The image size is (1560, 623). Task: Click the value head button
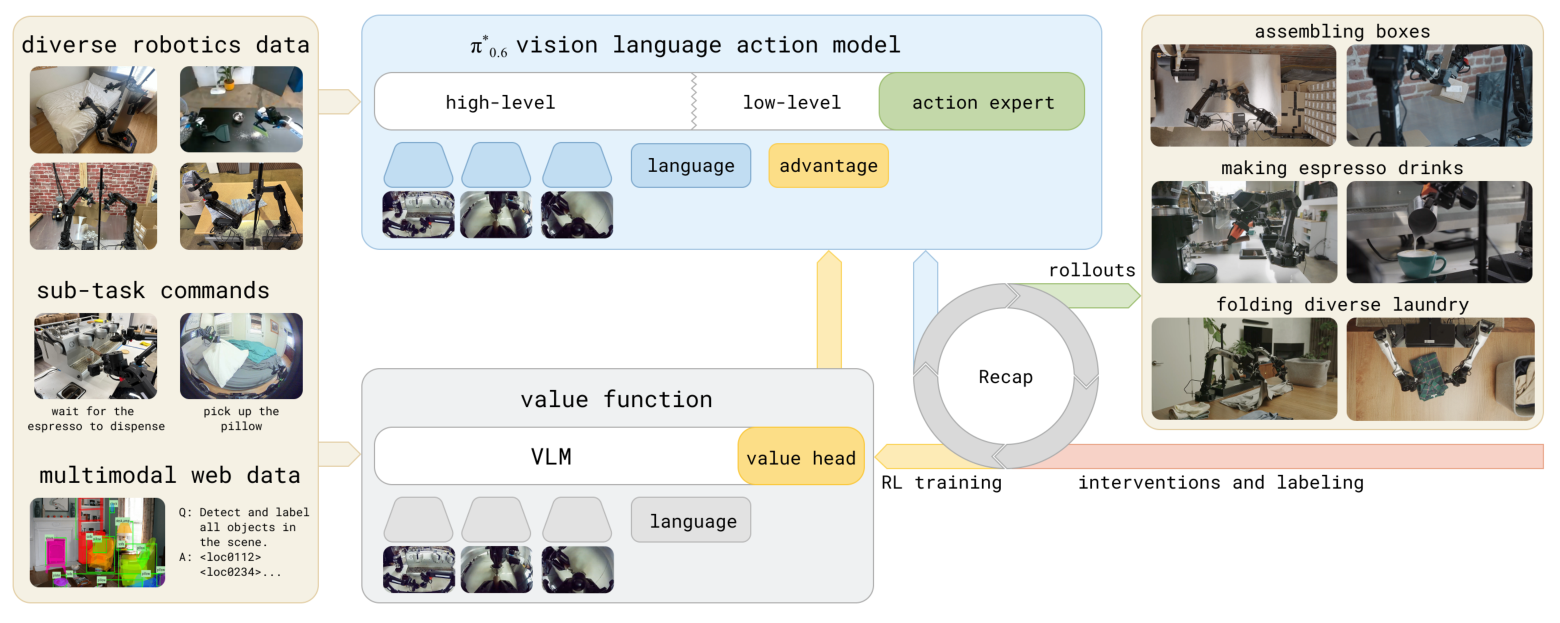[x=800, y=456]
